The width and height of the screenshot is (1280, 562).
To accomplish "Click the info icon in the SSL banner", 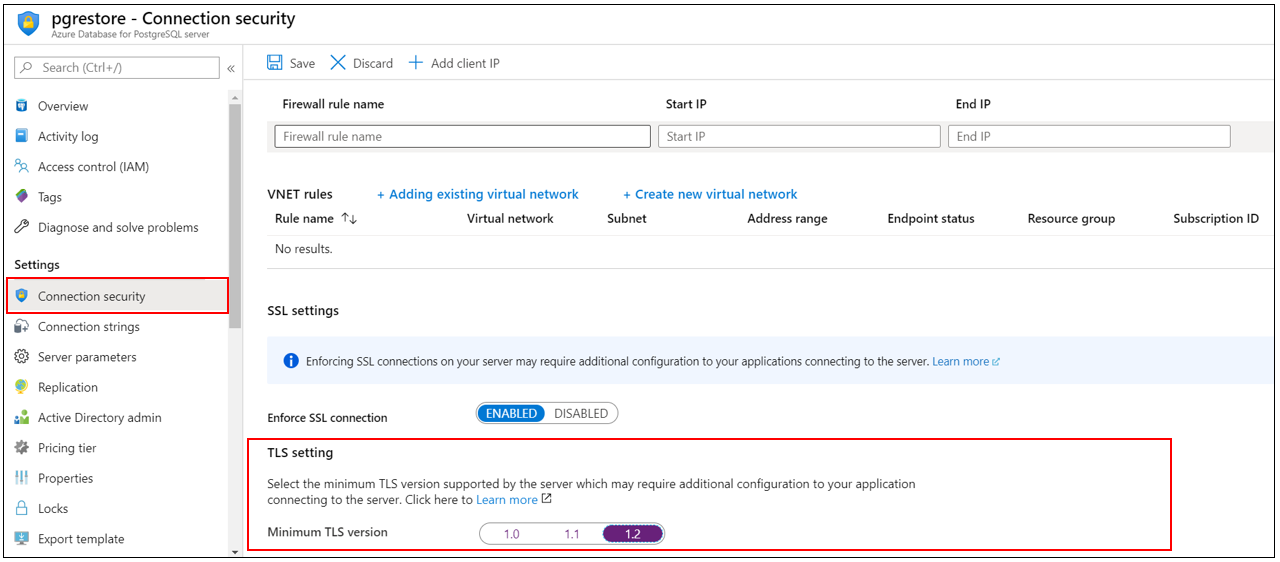I will click(x=291, y=361).
